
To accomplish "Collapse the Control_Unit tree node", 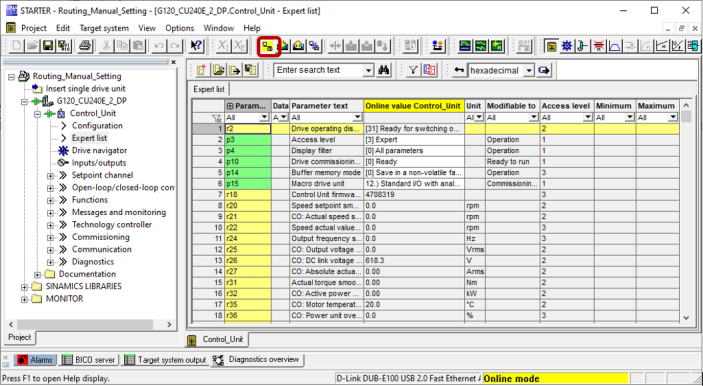I will 38,114.
